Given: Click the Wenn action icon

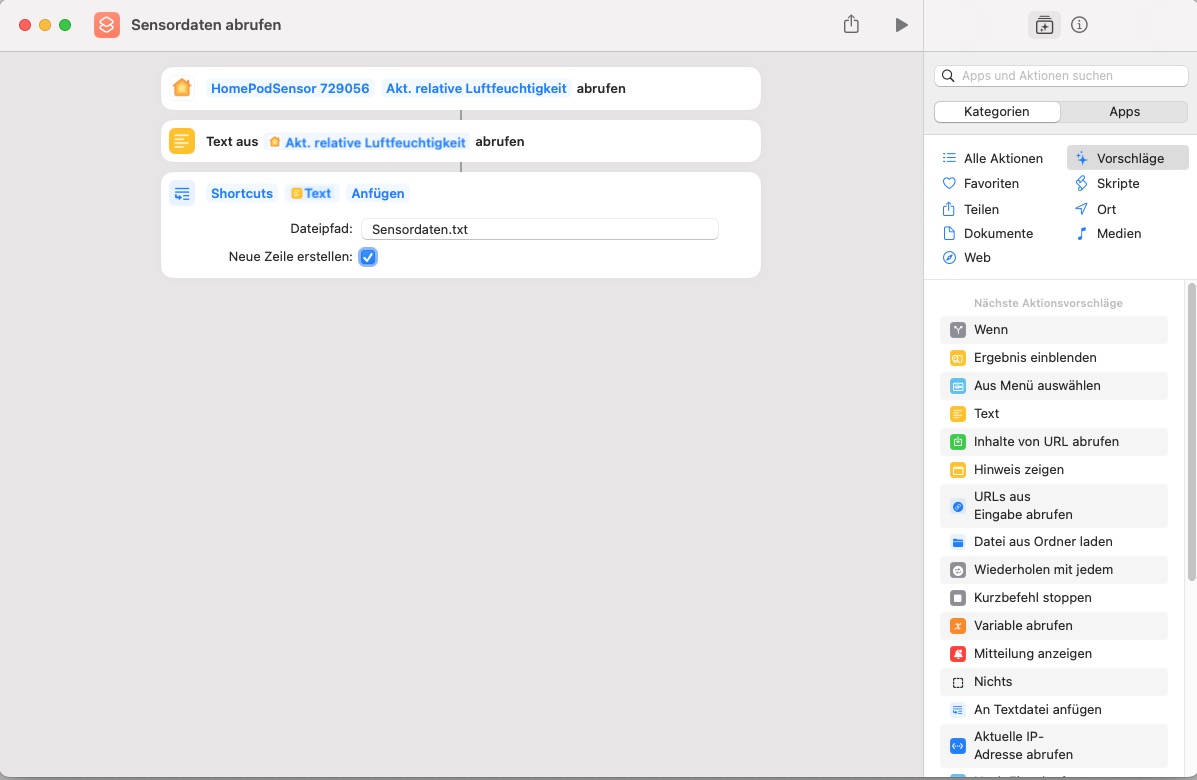Looking at the screenshot, I should pyautogui.click(x=957, y=330).
